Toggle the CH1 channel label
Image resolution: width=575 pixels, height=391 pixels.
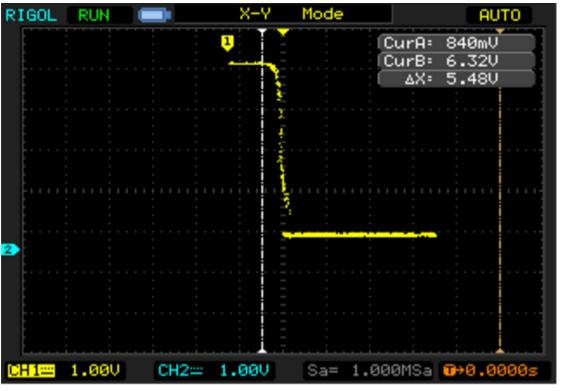(31, 370)
